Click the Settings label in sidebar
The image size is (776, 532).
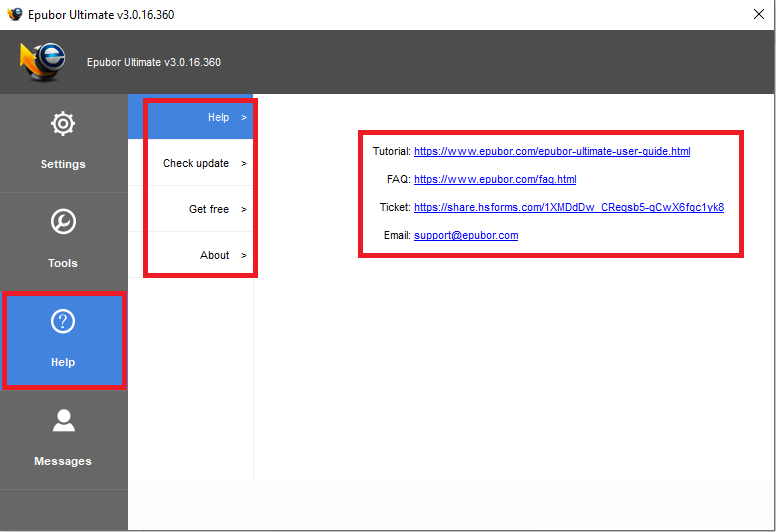[x=63, y=164]
